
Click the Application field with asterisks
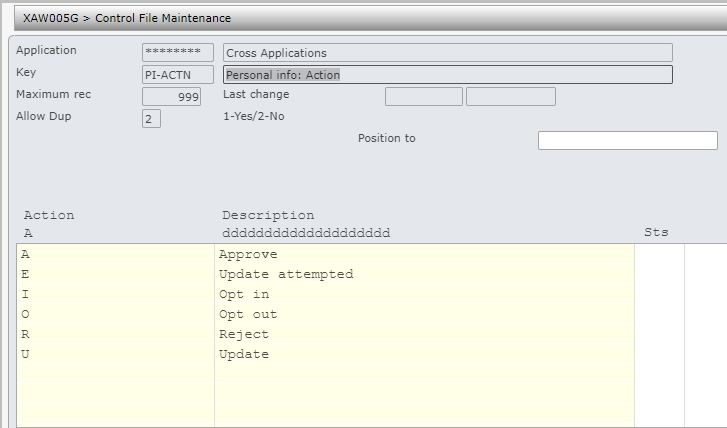[x=177, y=52]
